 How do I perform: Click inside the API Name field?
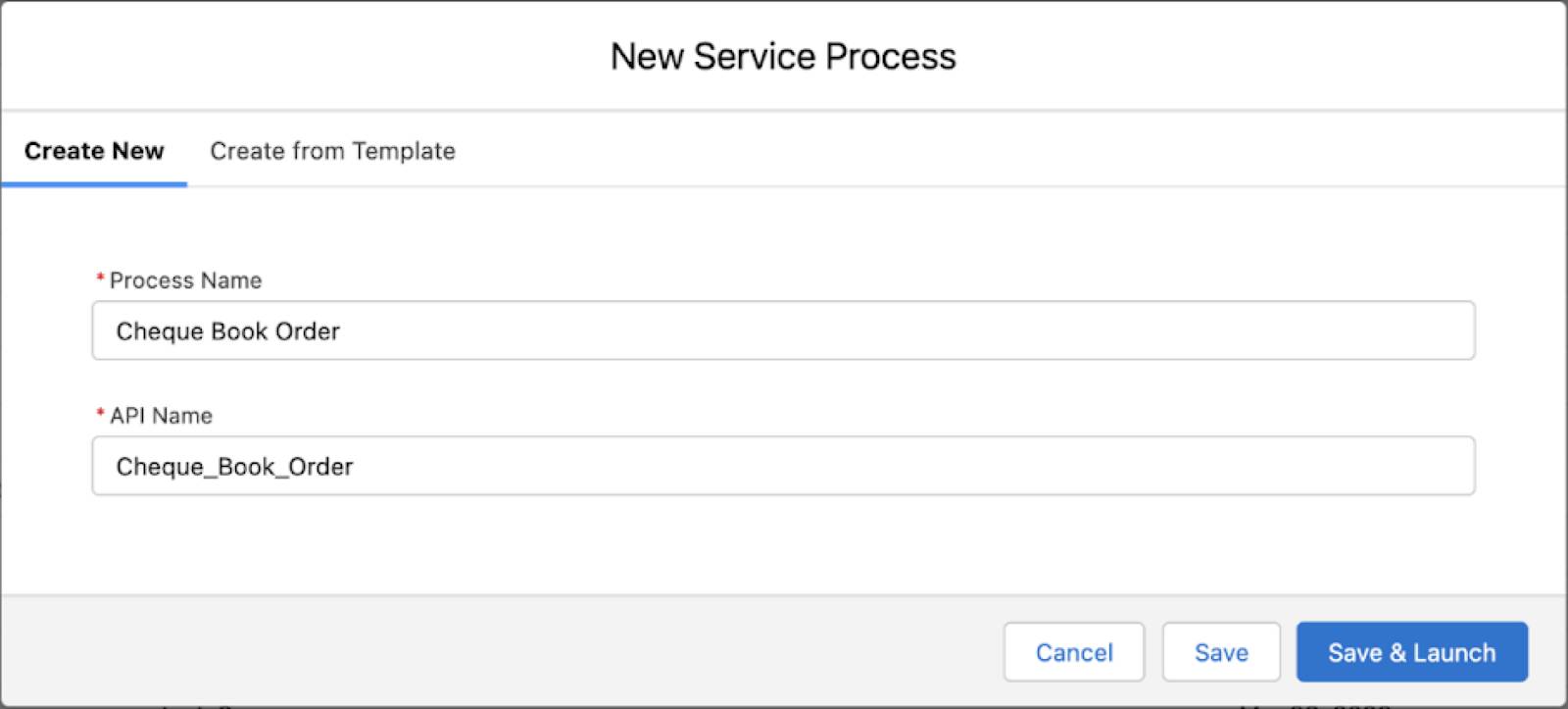(686, 466)
